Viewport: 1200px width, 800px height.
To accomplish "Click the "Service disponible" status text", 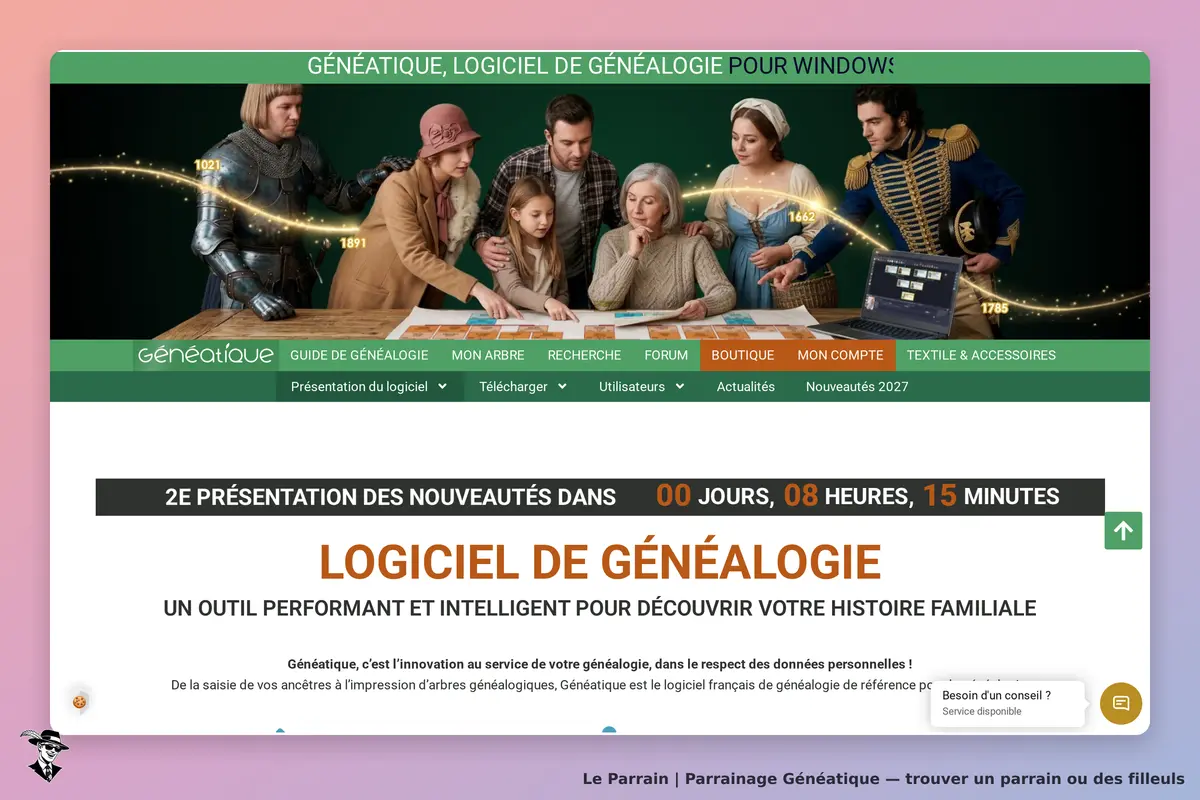I will [982, 712].
